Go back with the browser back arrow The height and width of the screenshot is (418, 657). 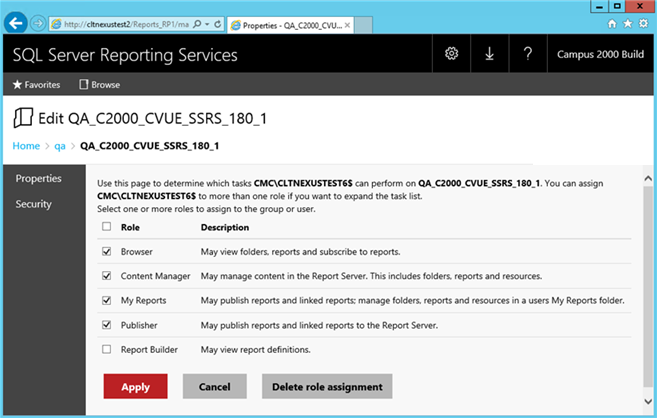point(16,23)
